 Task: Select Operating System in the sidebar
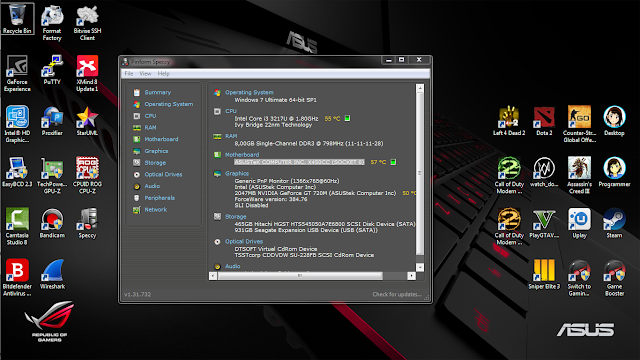[169, 104]
